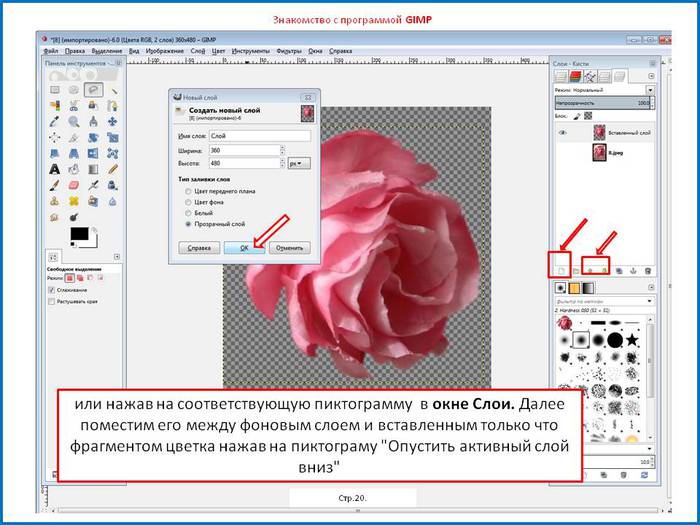Click the duplicate layer icon
The height and width of the screenshot is (525, 700).
click(x=619, y=271)
